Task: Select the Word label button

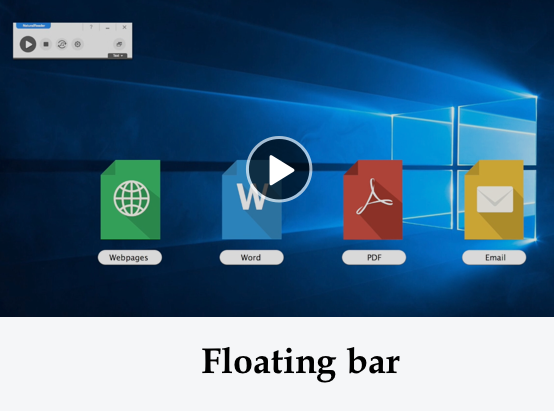Action: tap(252, 257)
